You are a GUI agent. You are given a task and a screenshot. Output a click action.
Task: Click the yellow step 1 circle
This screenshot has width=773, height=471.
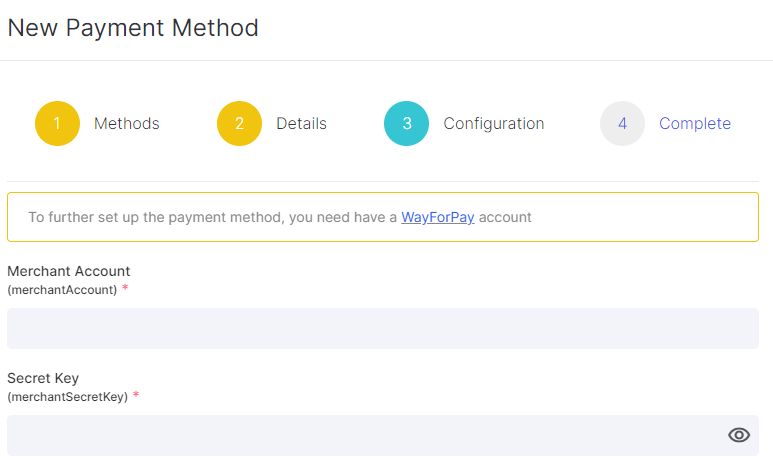click(57, 123)
